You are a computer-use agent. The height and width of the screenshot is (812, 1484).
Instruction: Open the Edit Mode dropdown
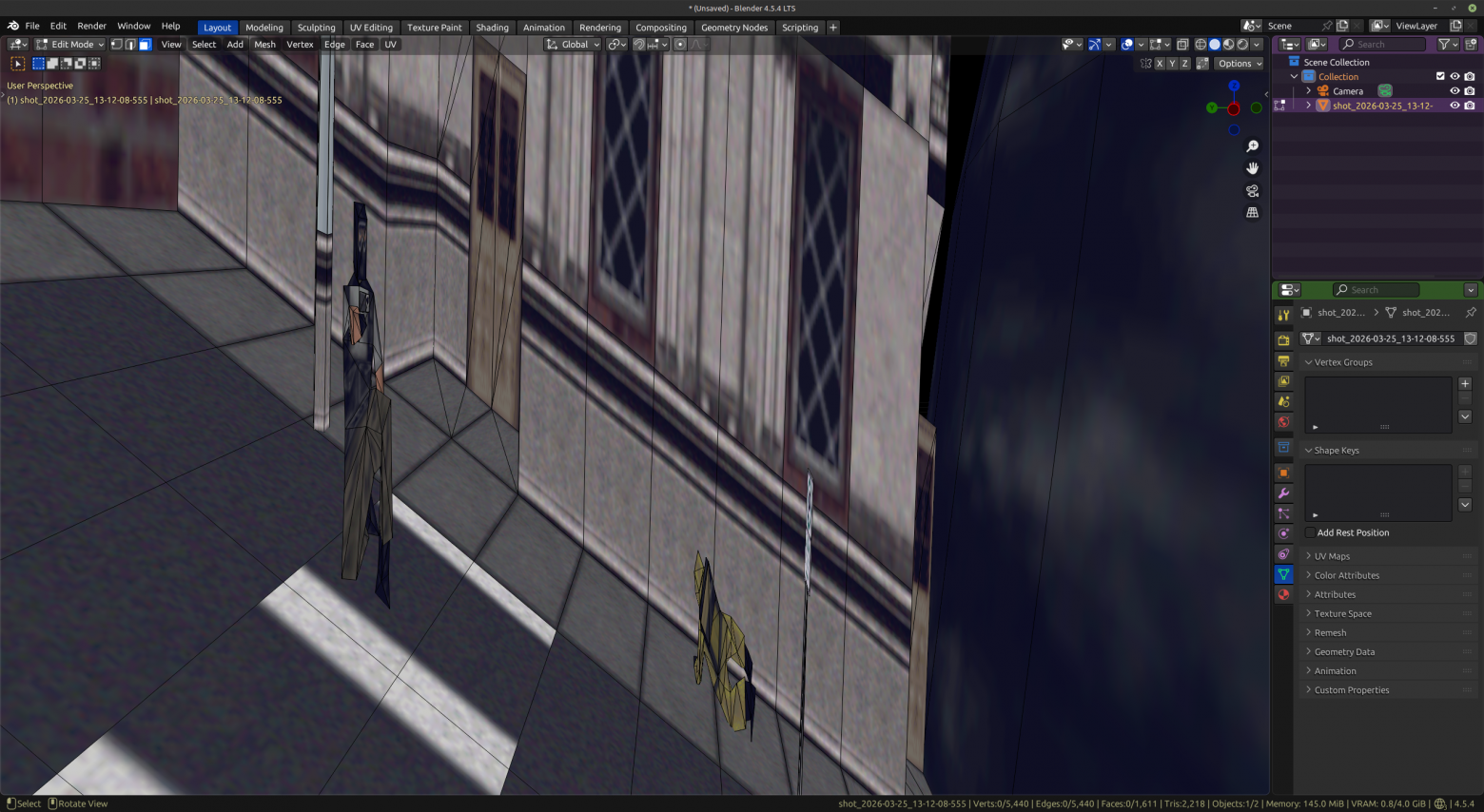coord(70,45)
